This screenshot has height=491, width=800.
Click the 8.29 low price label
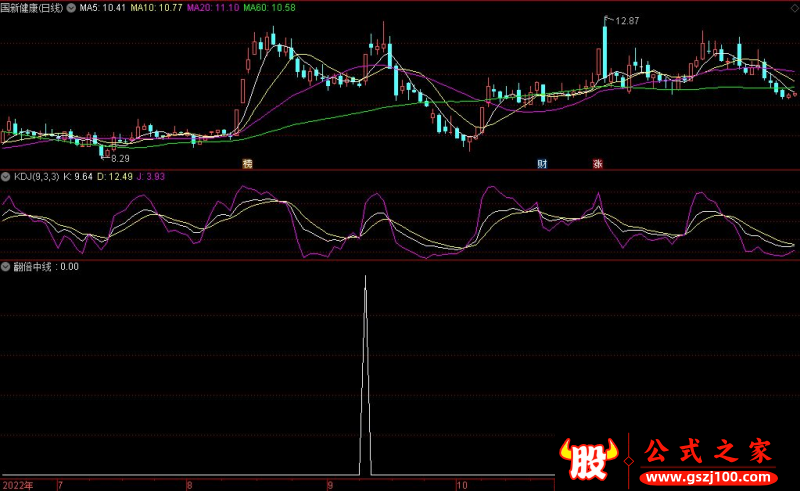pos(119,158)
